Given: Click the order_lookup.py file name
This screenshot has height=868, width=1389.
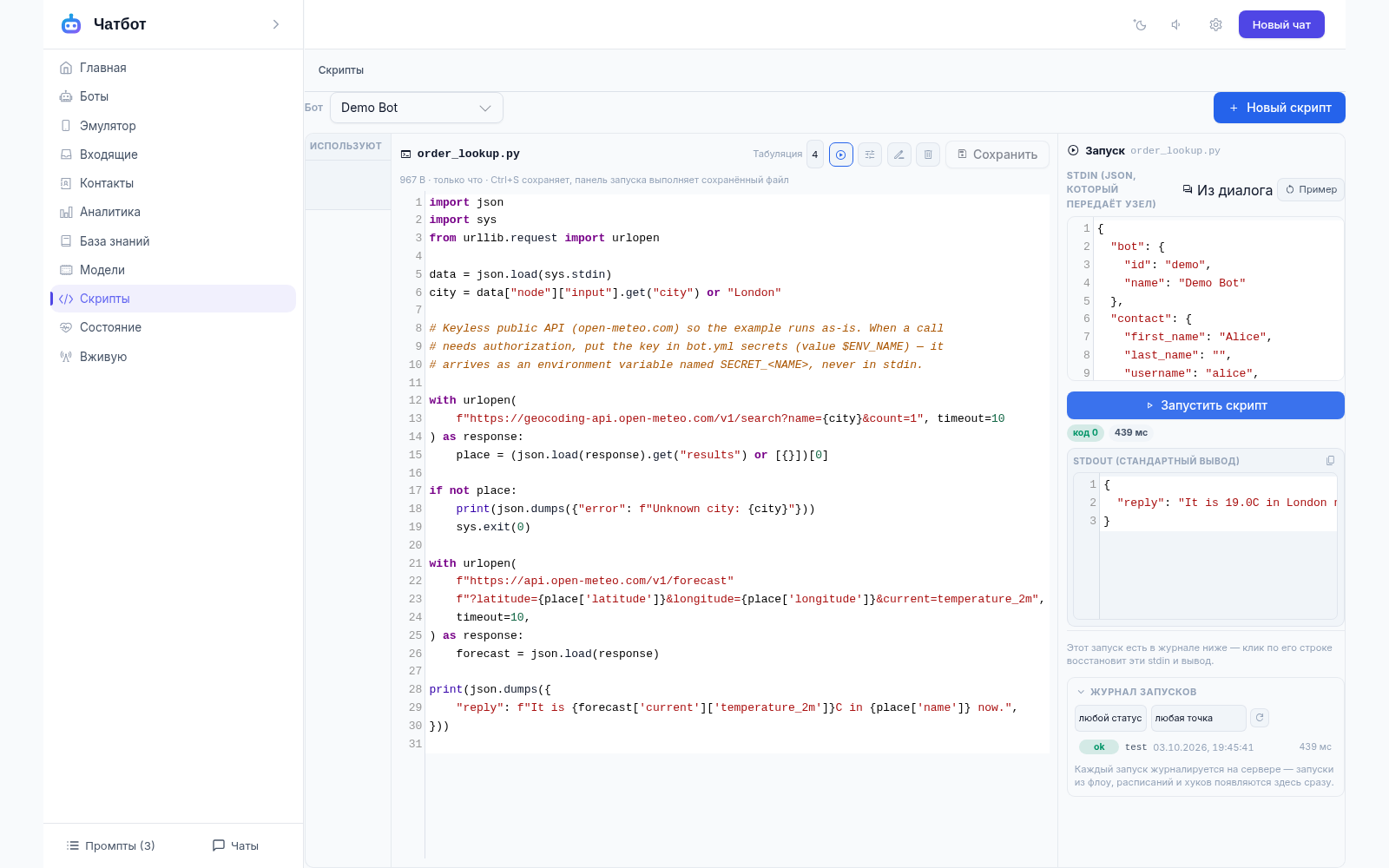Looking at the screenshot, I should 469,154.
